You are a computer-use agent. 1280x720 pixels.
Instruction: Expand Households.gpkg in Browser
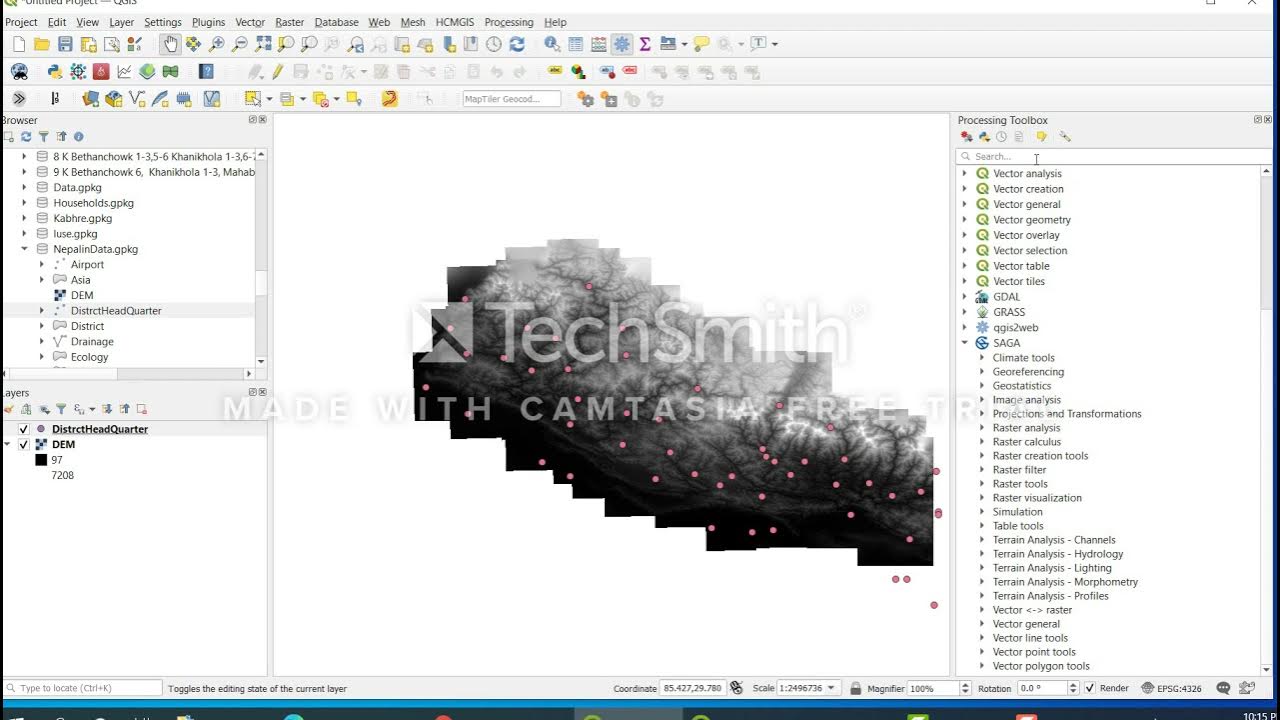pos(24,203)
